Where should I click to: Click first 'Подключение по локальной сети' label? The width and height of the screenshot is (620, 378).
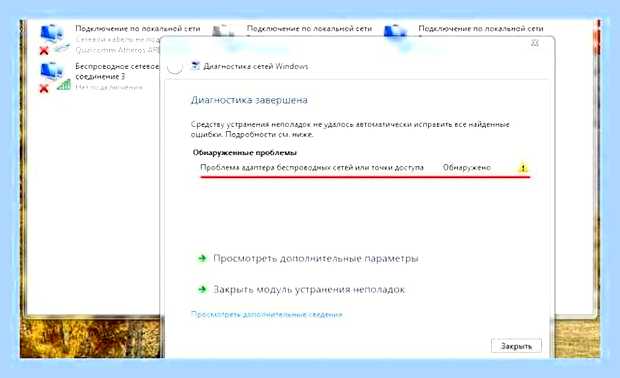[138, 28]
